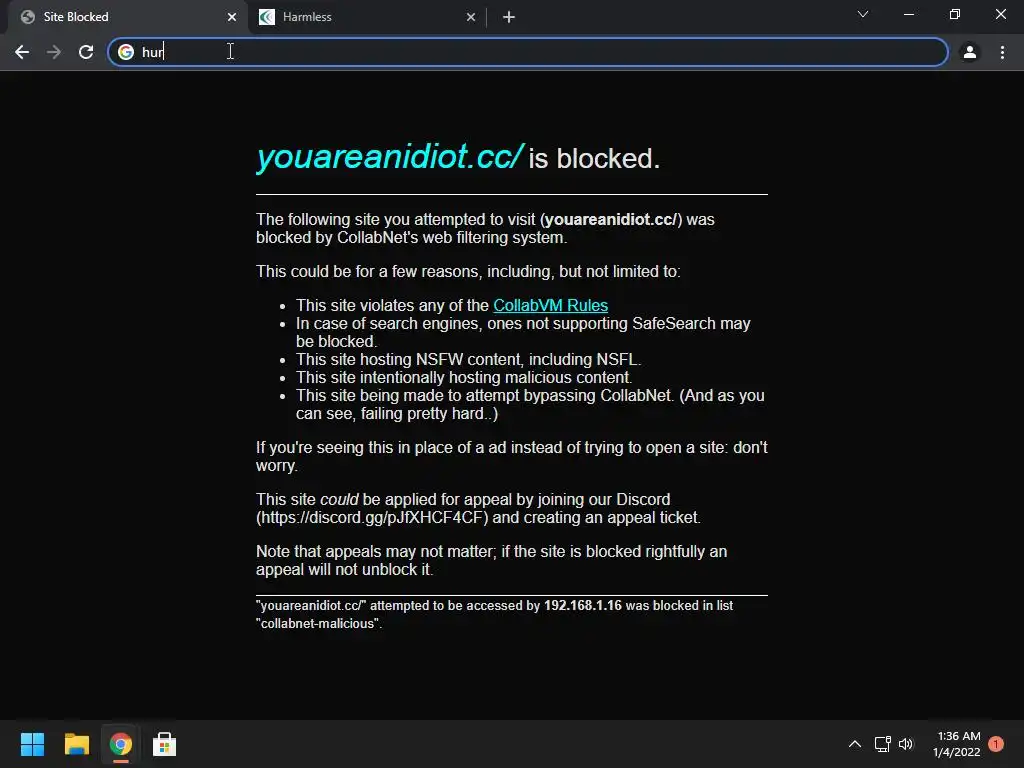Close the Harmless tab
Viewport: 1024px width, 768px height.
(471, 17)
